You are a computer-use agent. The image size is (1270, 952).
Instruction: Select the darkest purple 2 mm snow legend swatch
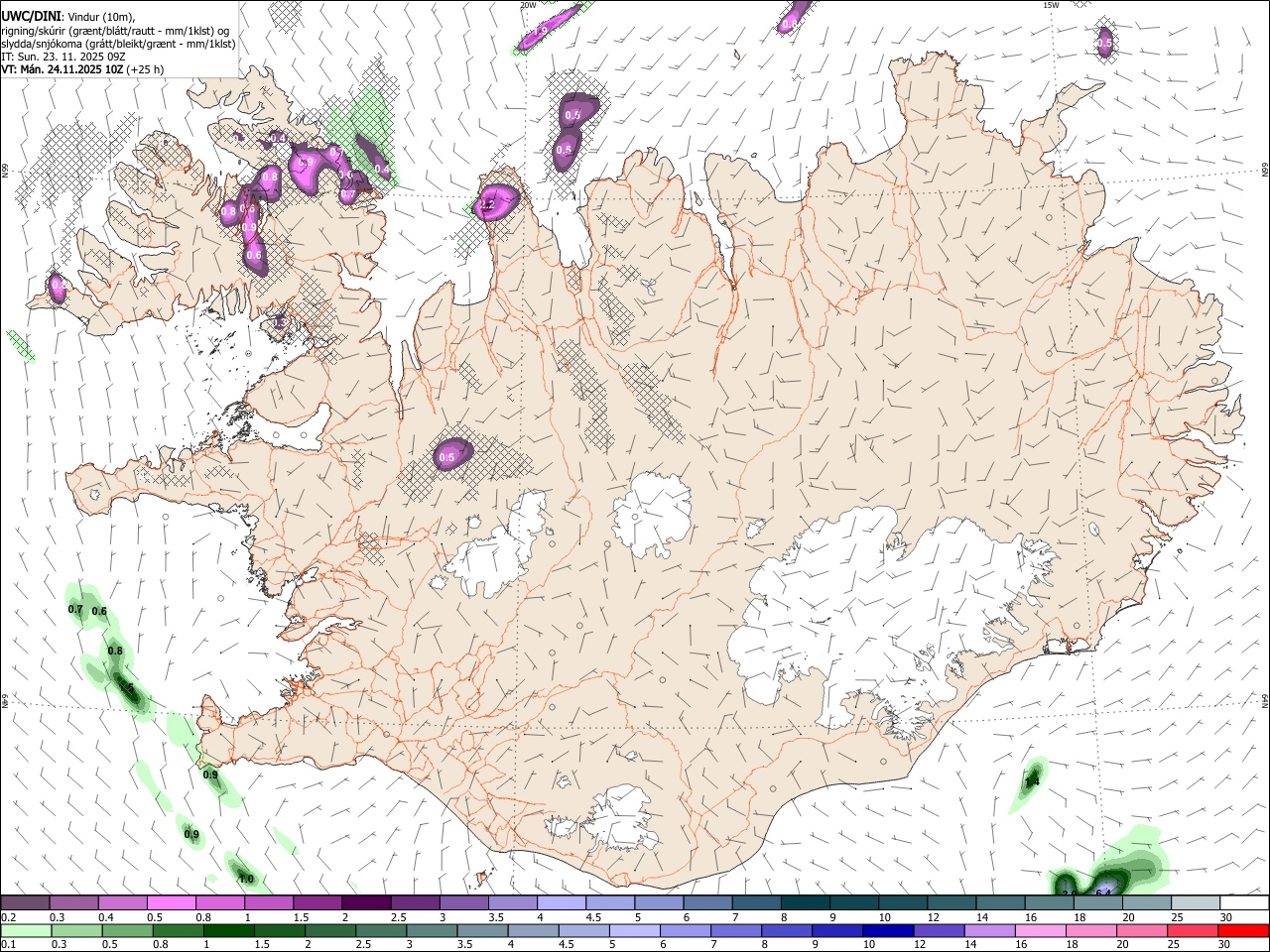(365, 903)
